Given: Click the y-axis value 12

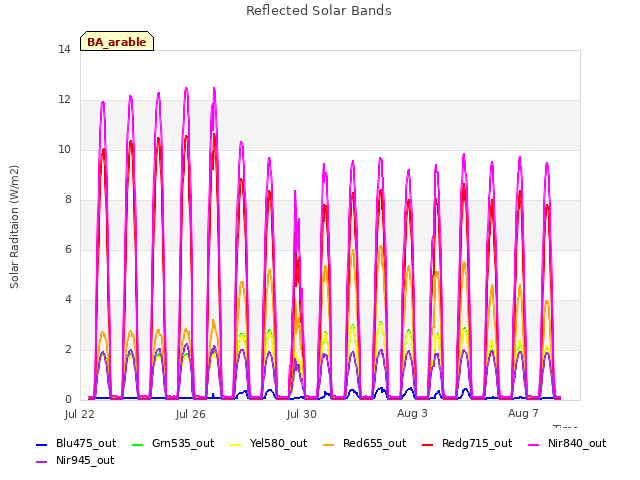Looking at the screenshot, I should click(x=64, y=100).
